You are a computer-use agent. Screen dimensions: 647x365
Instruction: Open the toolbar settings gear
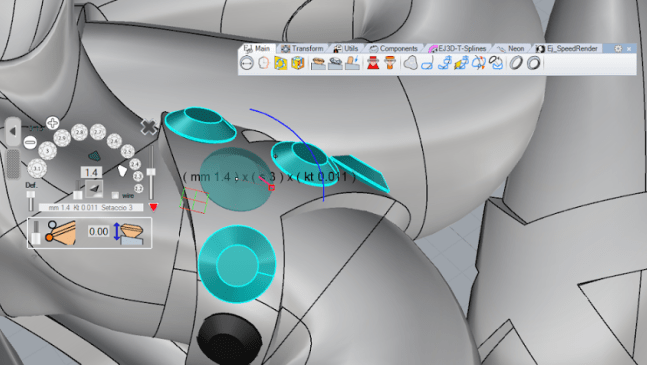[x=618, y=49]
